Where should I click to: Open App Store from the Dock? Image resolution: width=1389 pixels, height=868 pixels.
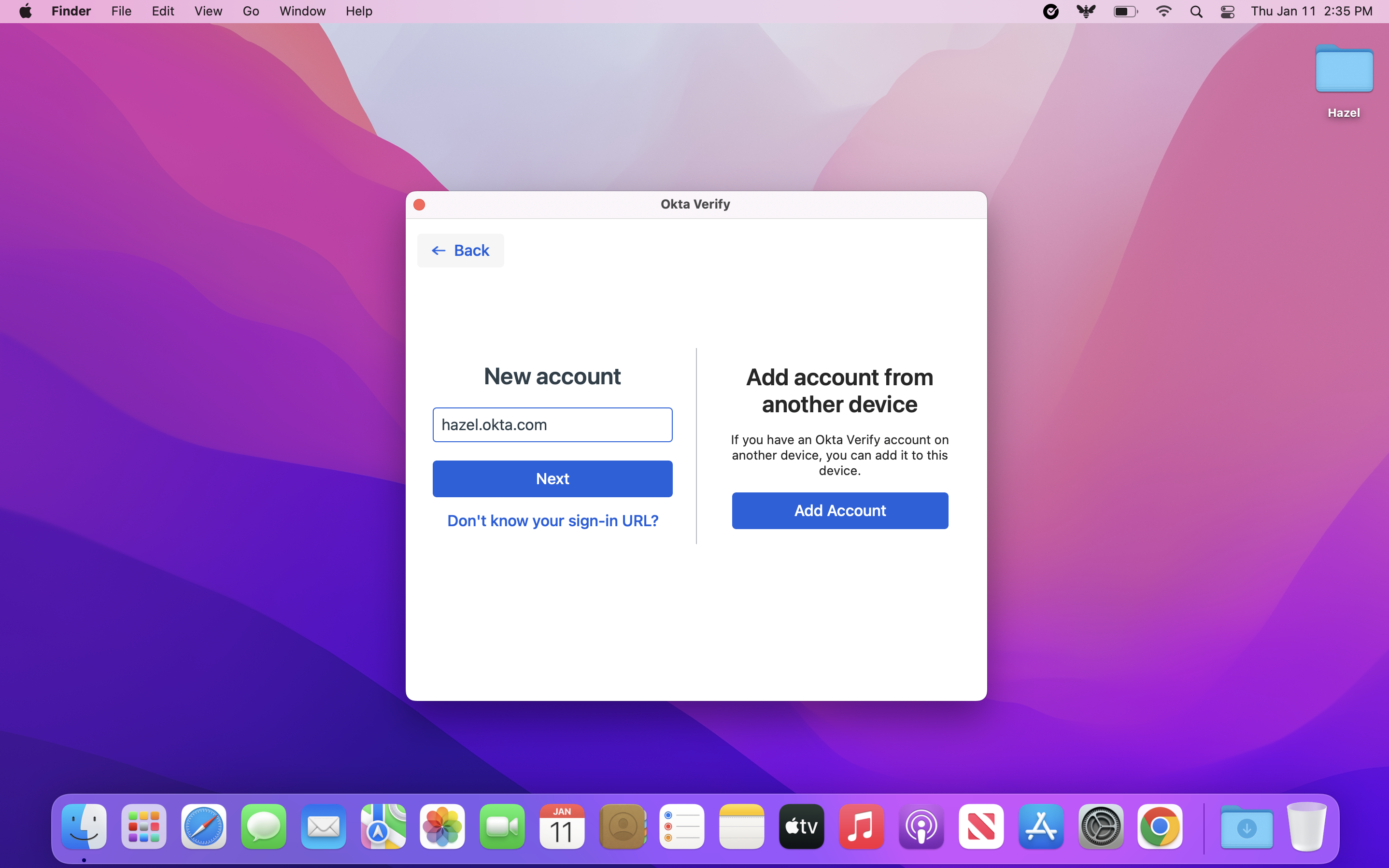point(1040,826)
